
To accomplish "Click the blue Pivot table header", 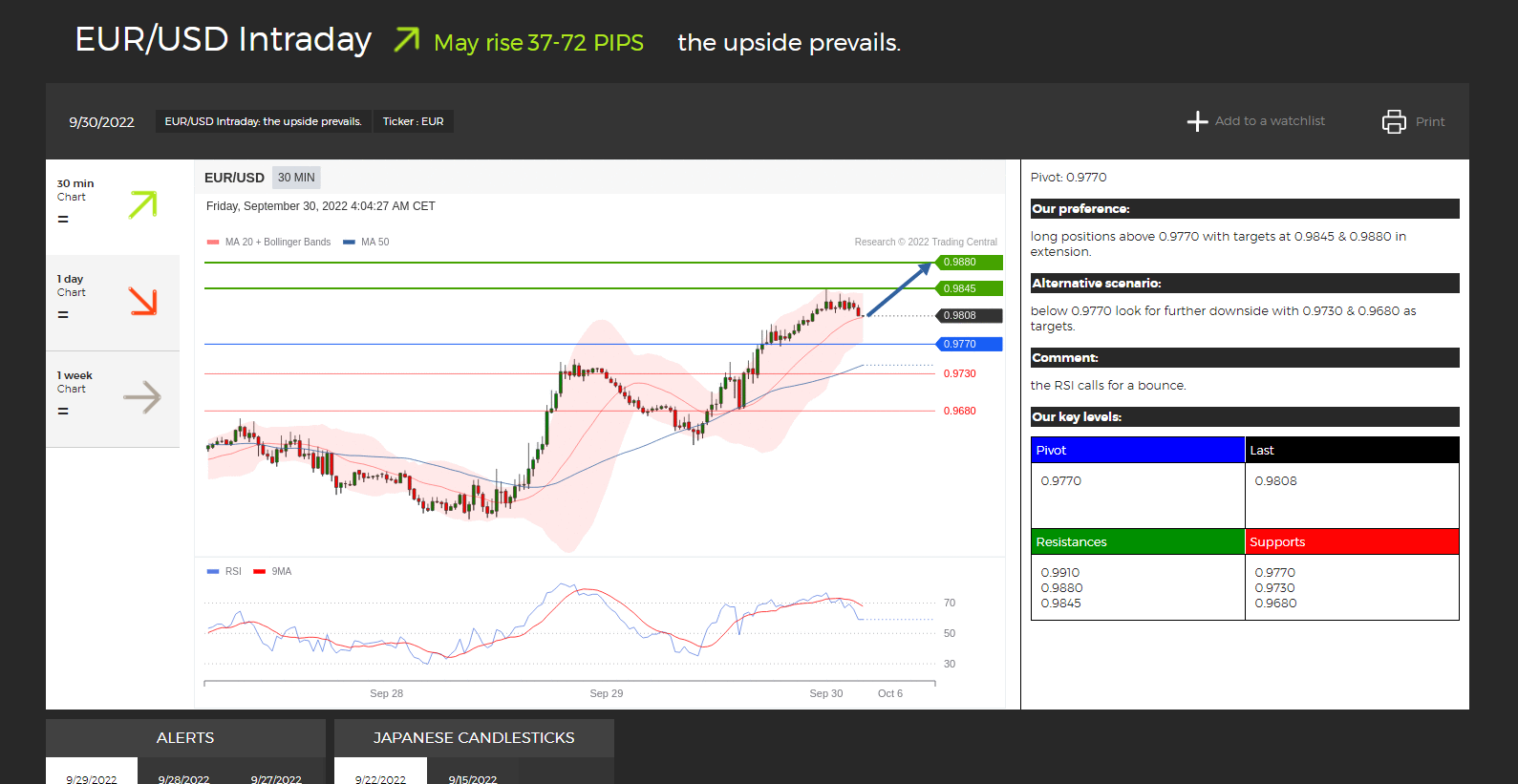I will [1138, 450].
